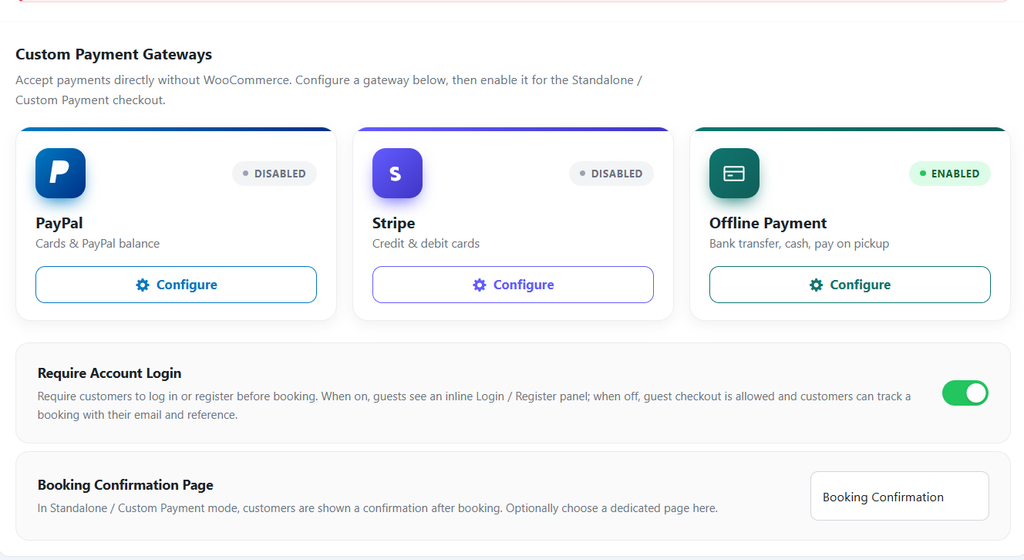
Task: Click the Offline Payment card title
Action: 768,223
